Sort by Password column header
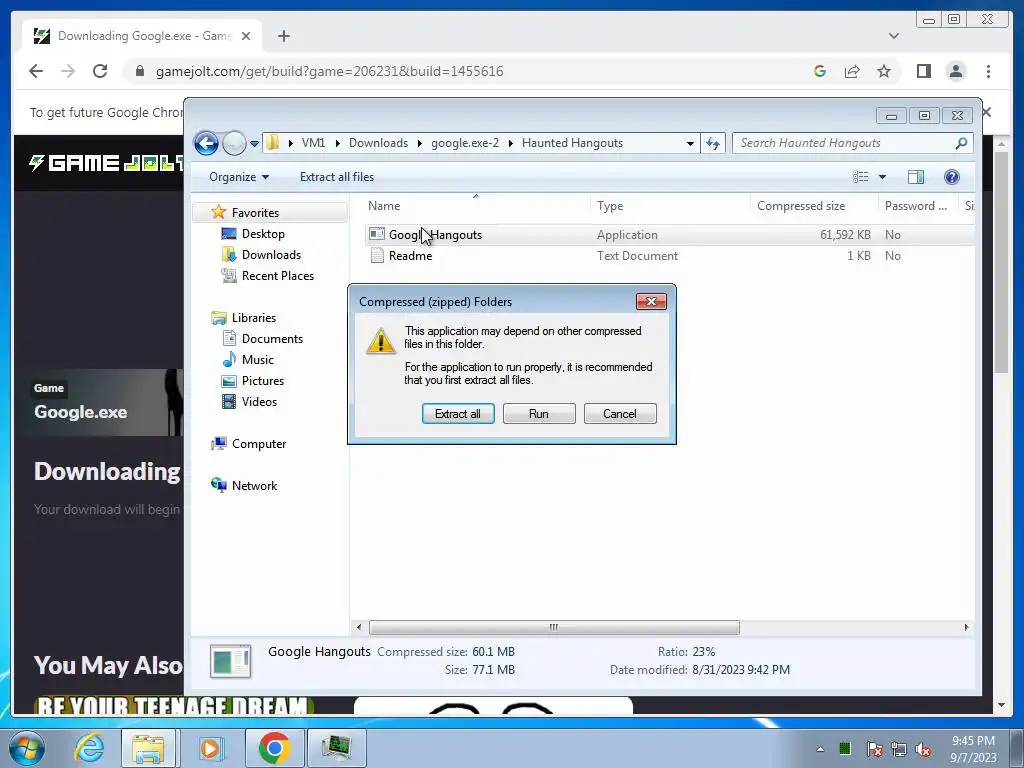 click(918, 206)
